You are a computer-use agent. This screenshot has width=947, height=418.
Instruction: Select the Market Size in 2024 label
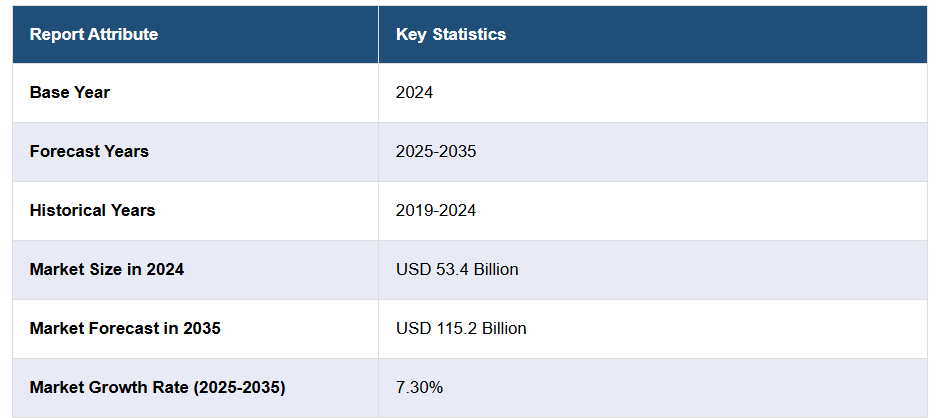[x=107, y=269]
